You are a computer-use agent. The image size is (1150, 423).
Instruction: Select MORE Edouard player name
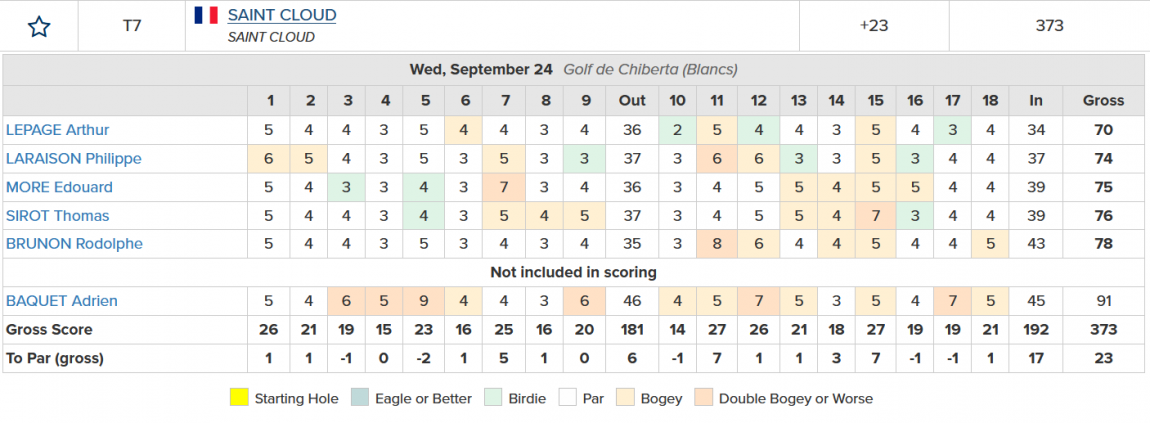click(x=60, y=187)
